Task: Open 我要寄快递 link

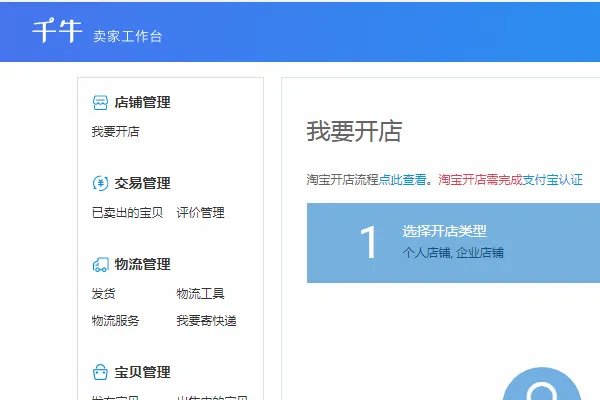Action: (206, 320)
